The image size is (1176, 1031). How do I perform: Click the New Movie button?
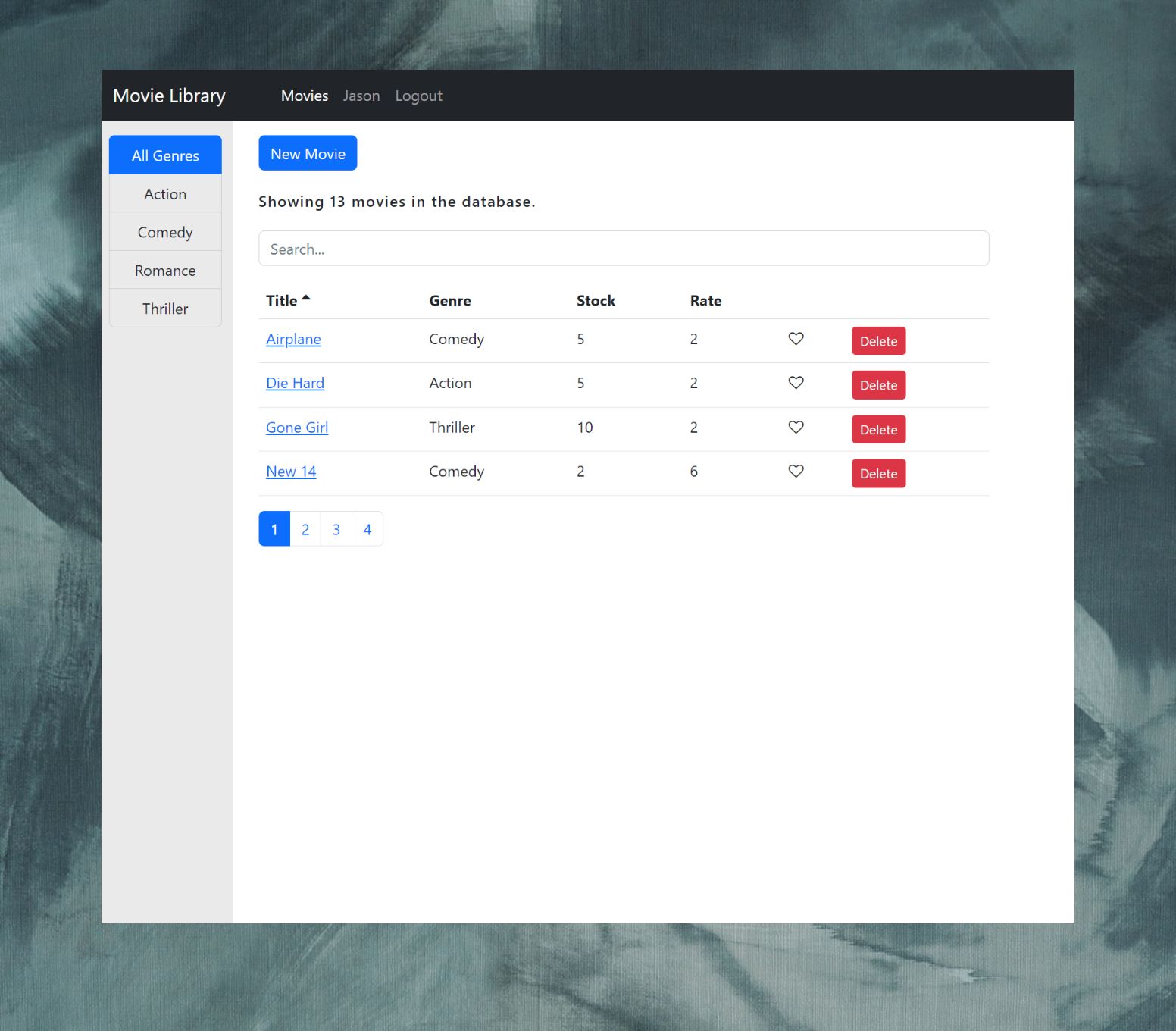[308, 152]
